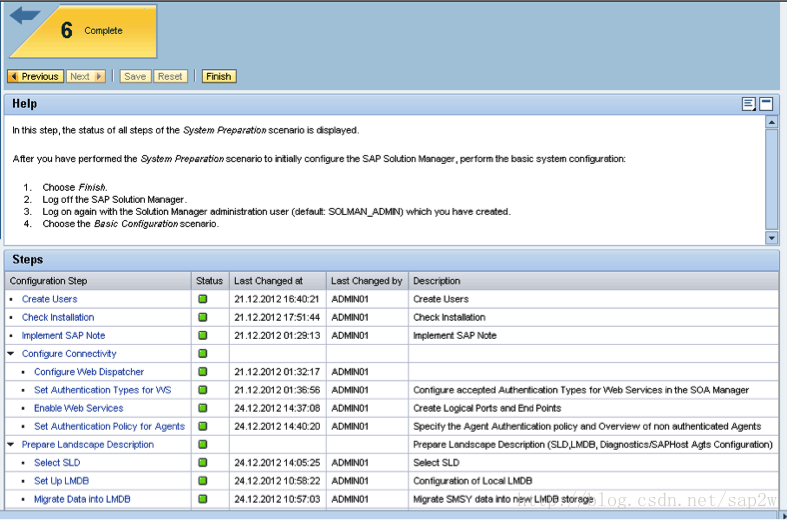Select timestamp cell 21.12.2012 17:51:44

pos(277,317)
